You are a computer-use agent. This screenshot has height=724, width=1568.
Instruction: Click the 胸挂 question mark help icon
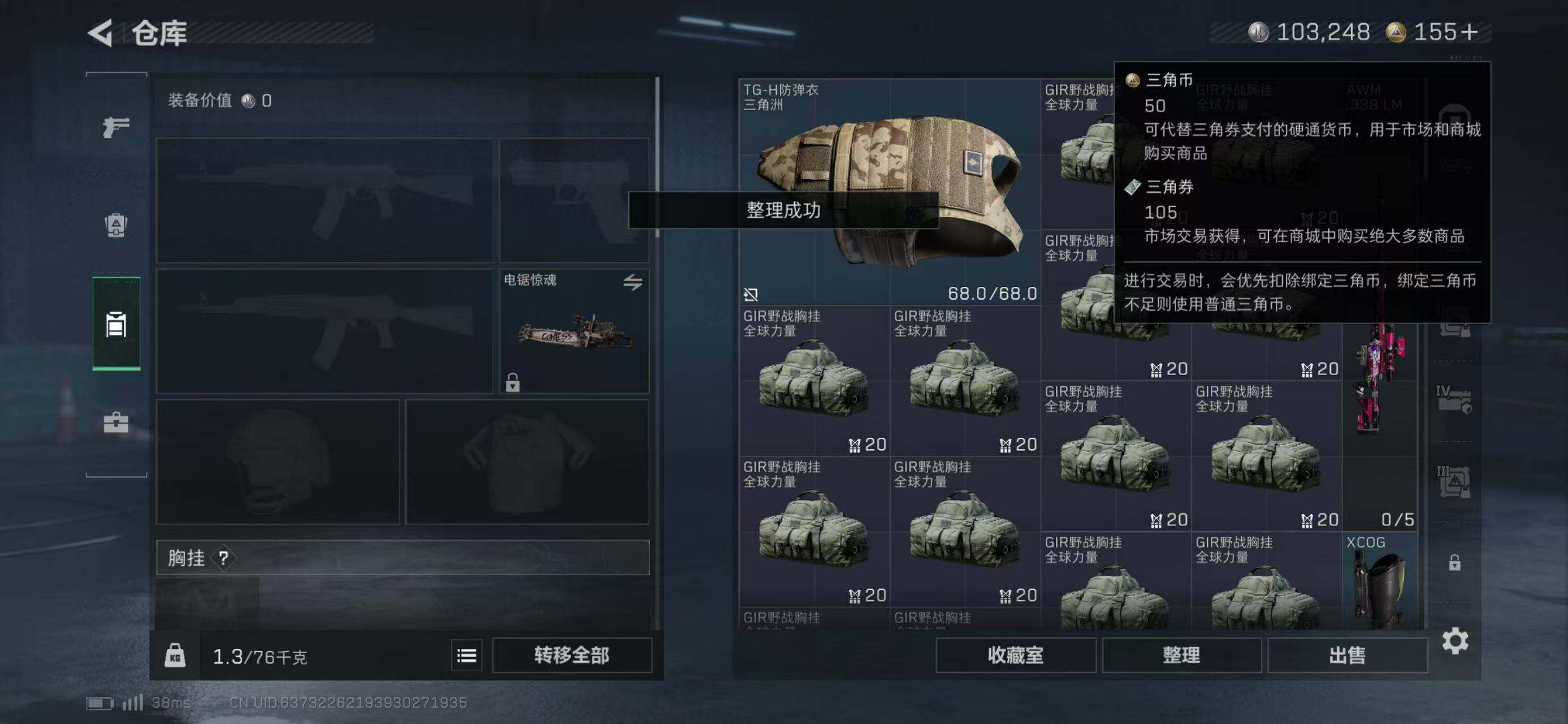(223, 558)
